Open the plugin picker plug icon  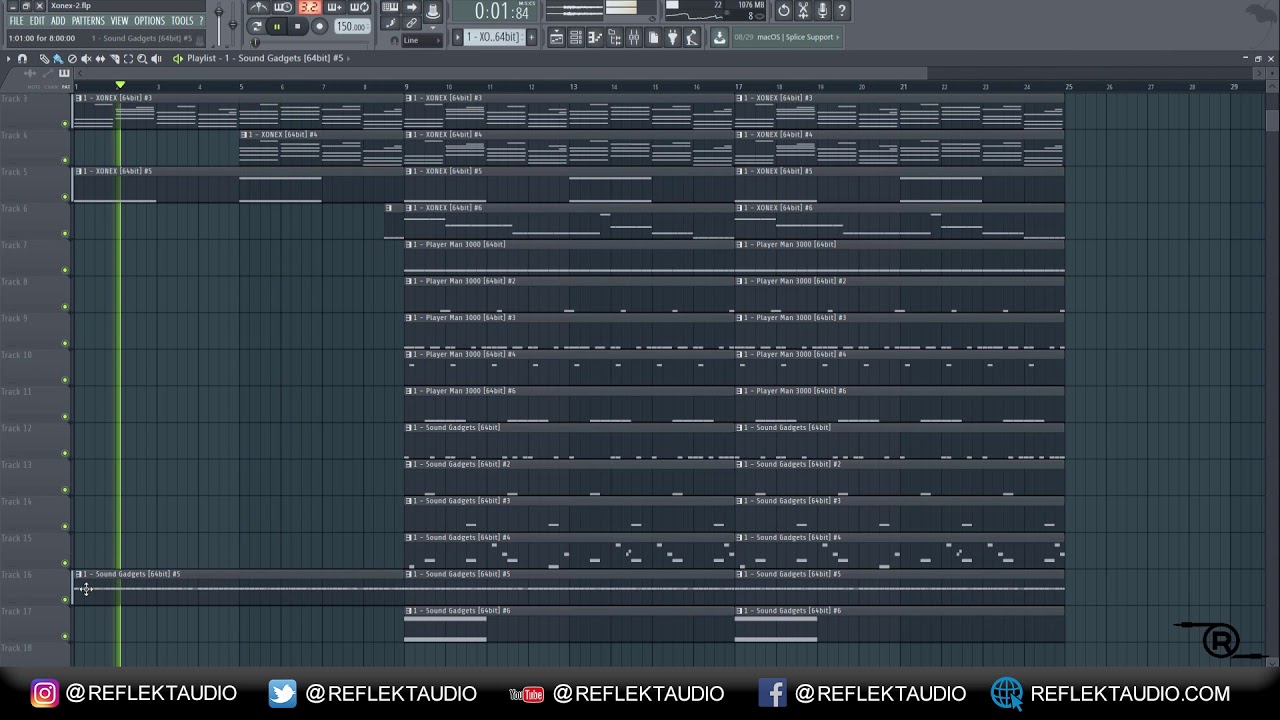(672, 37)
